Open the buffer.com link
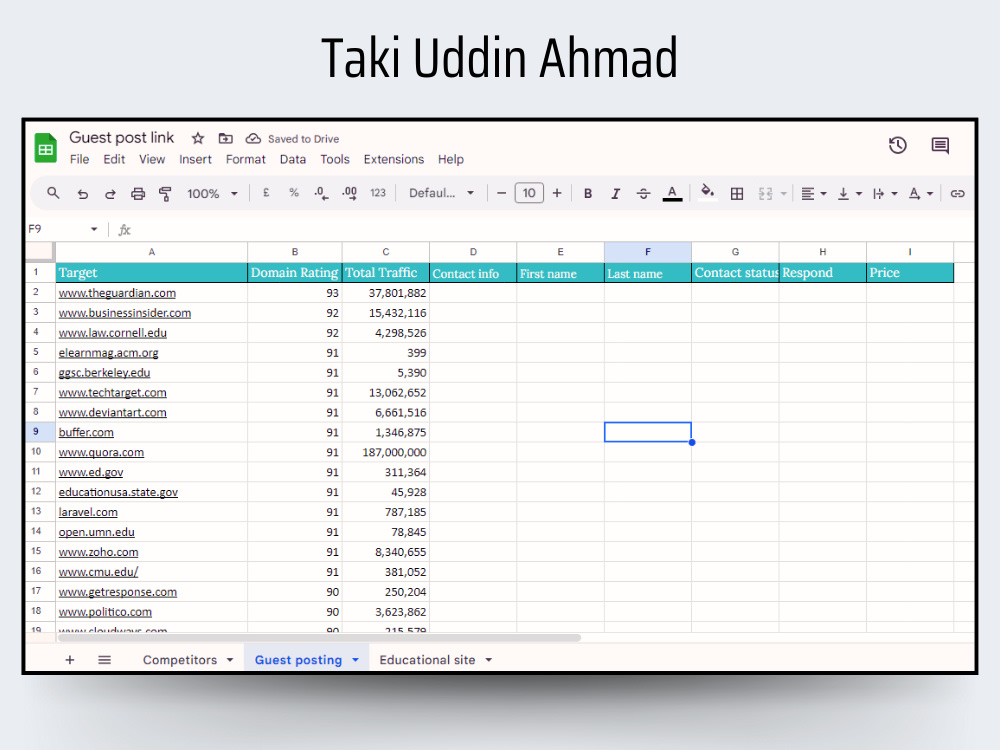 pyautogui.click(x=86, y=432)
